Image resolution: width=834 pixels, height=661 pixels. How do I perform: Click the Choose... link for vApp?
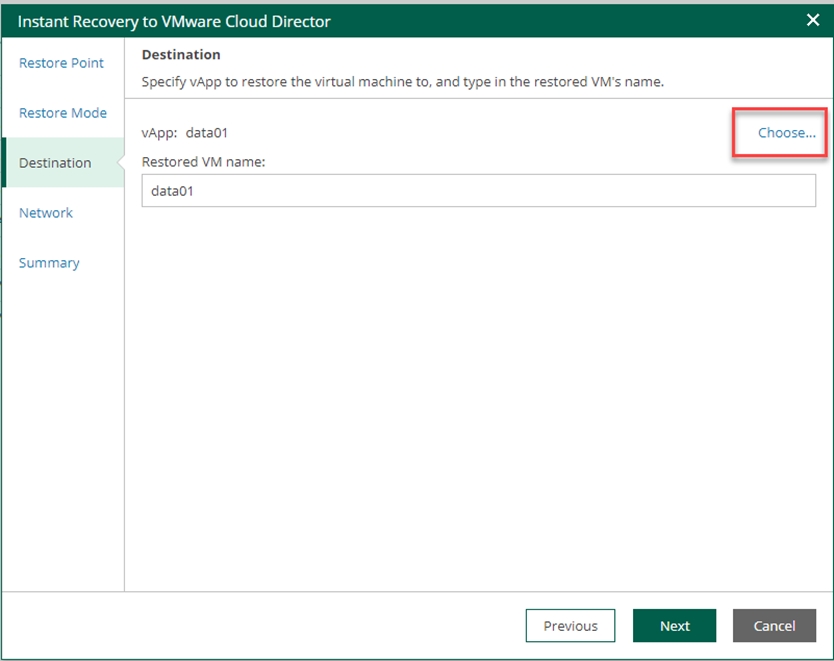coord(786,133)
